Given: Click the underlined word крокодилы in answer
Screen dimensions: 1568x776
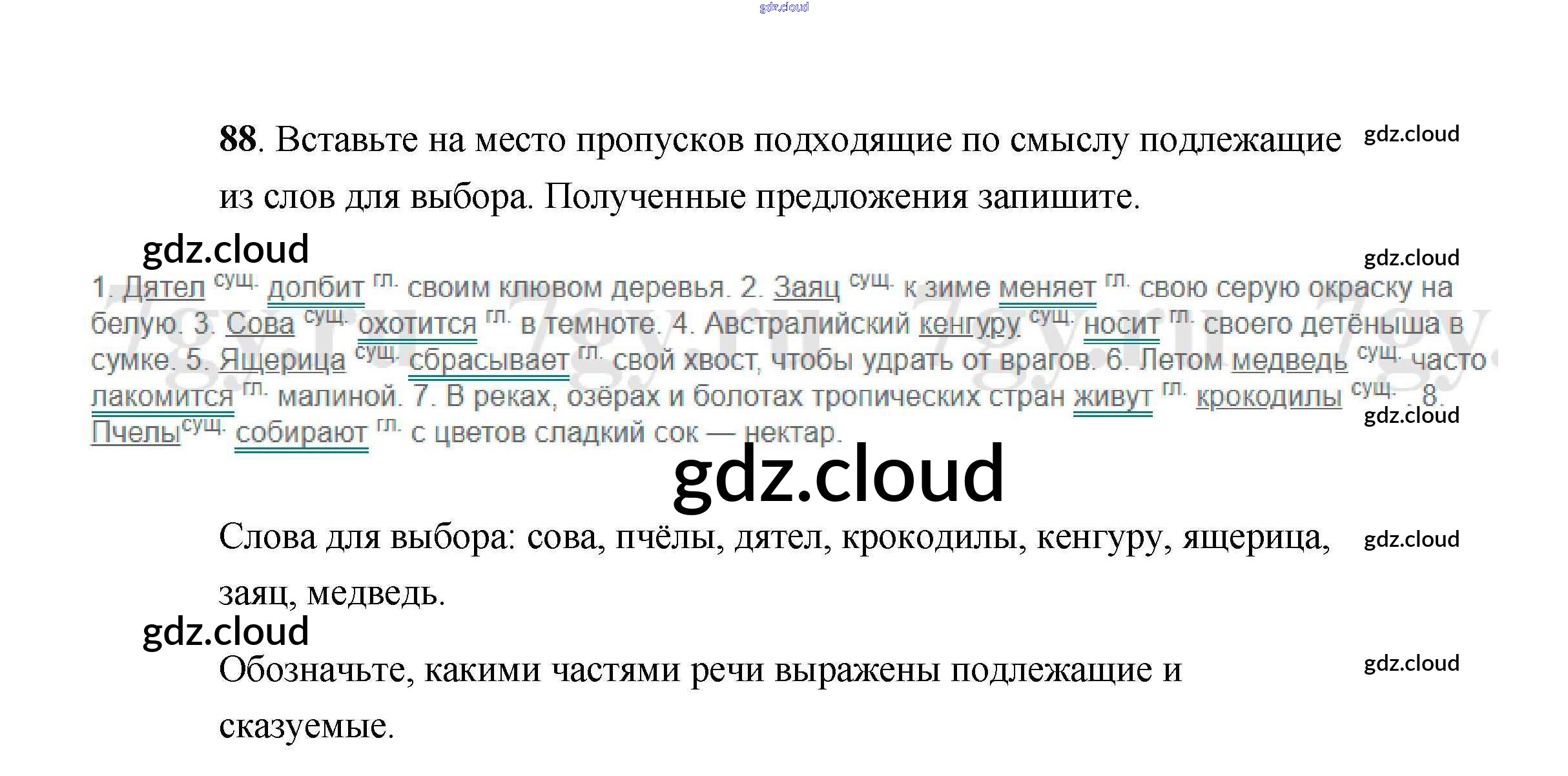Looking at the screenshot, I should point(1268,396).
